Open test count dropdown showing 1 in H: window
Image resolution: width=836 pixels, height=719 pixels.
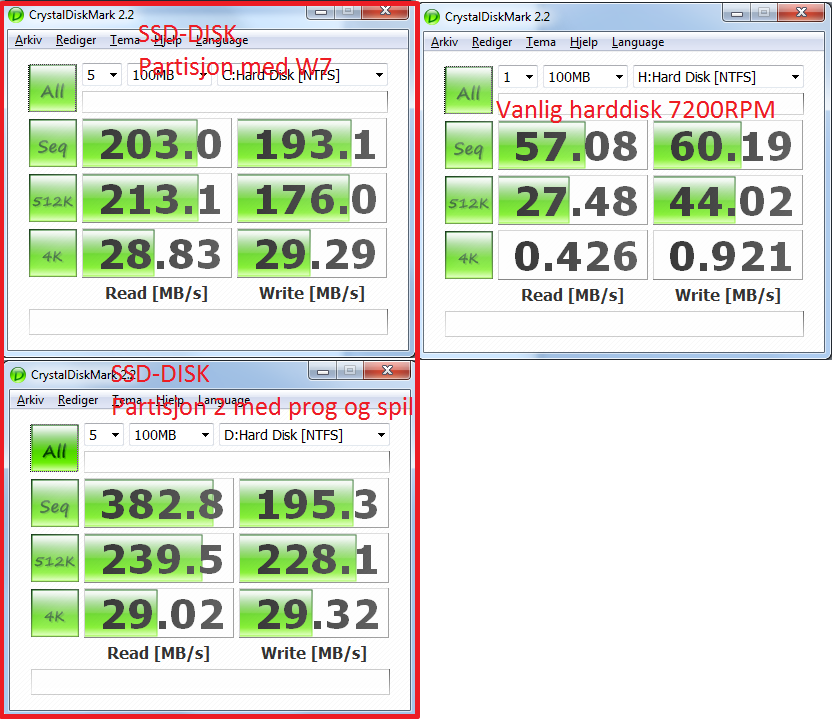[x=518, y=77]
